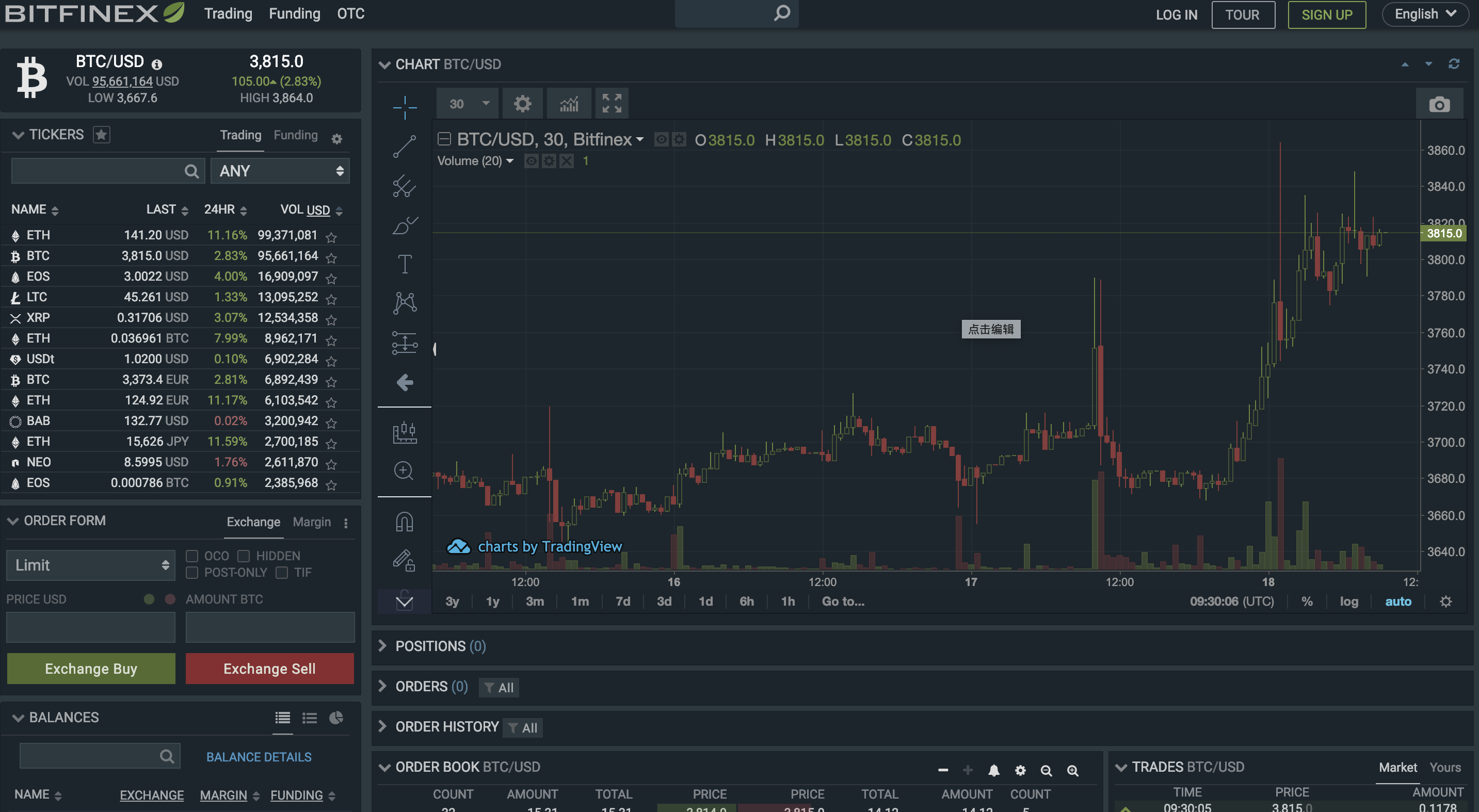
Task: Choose the brush drawing tool
Action: point(405,225)
